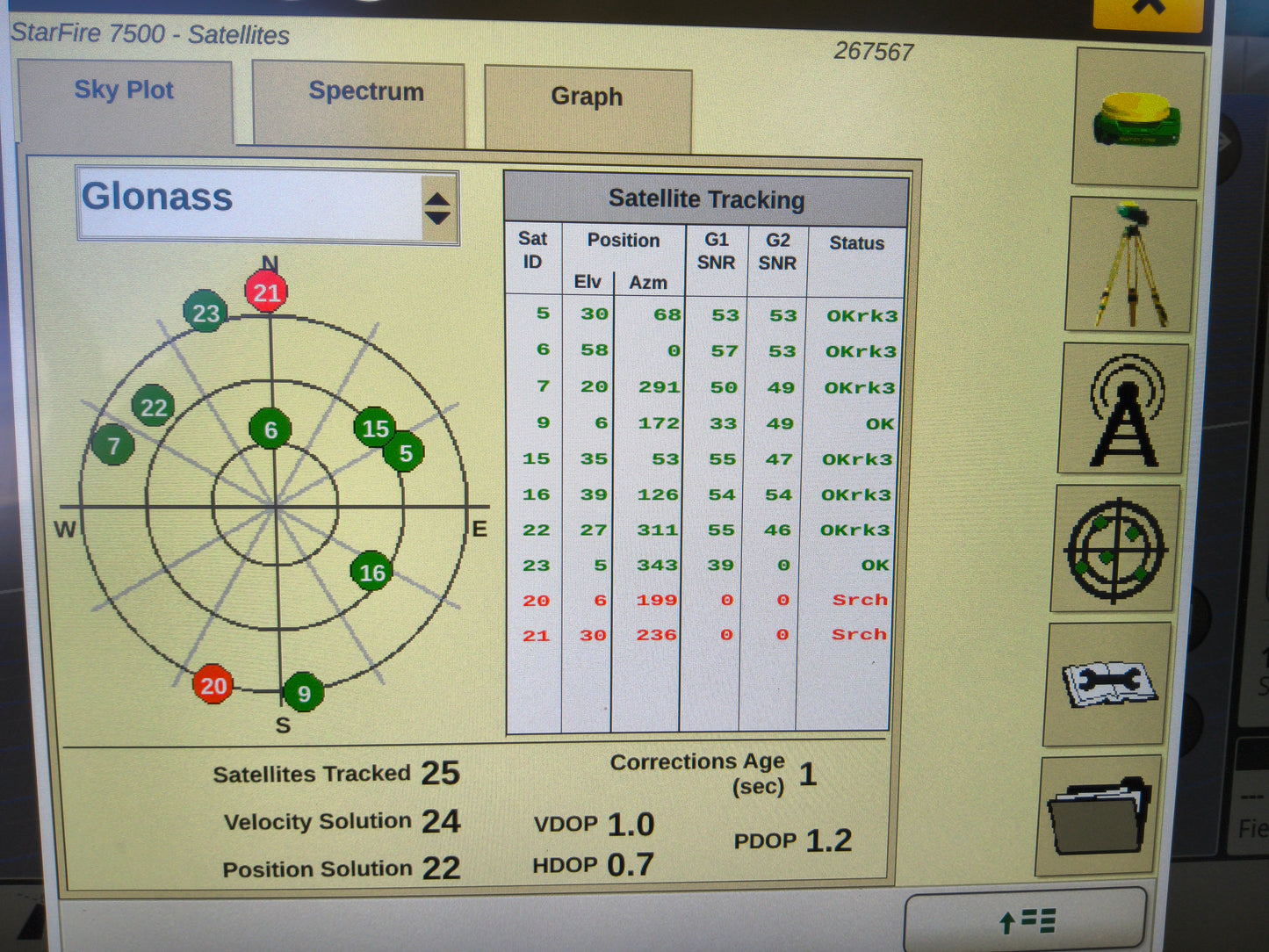
Task: Click the StarFire 7500 - Satellites title
Action: (150, 34)
